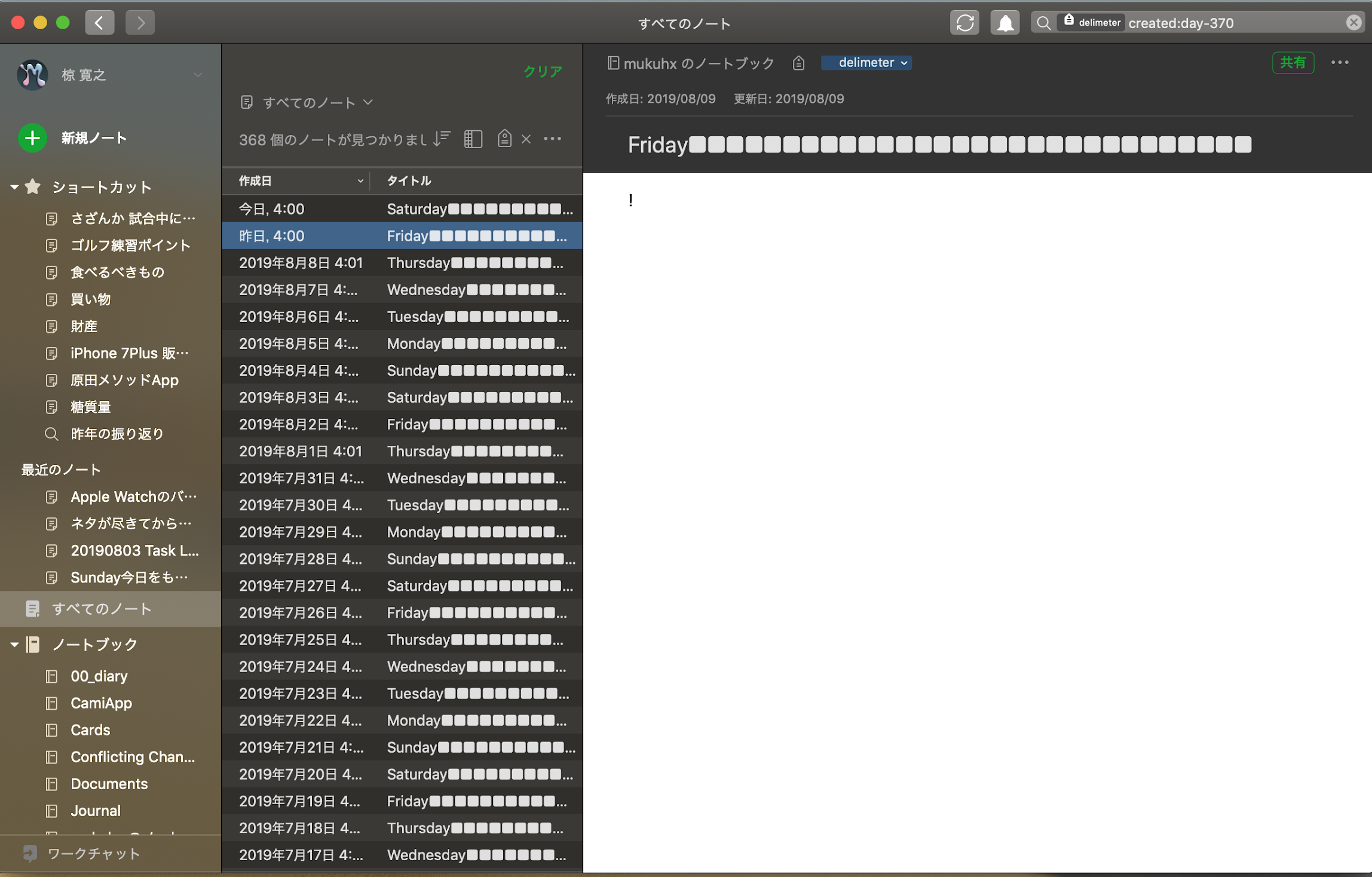
Task: Select the 2019年8月1日 4:01 Thursday note
Action: 402,451
